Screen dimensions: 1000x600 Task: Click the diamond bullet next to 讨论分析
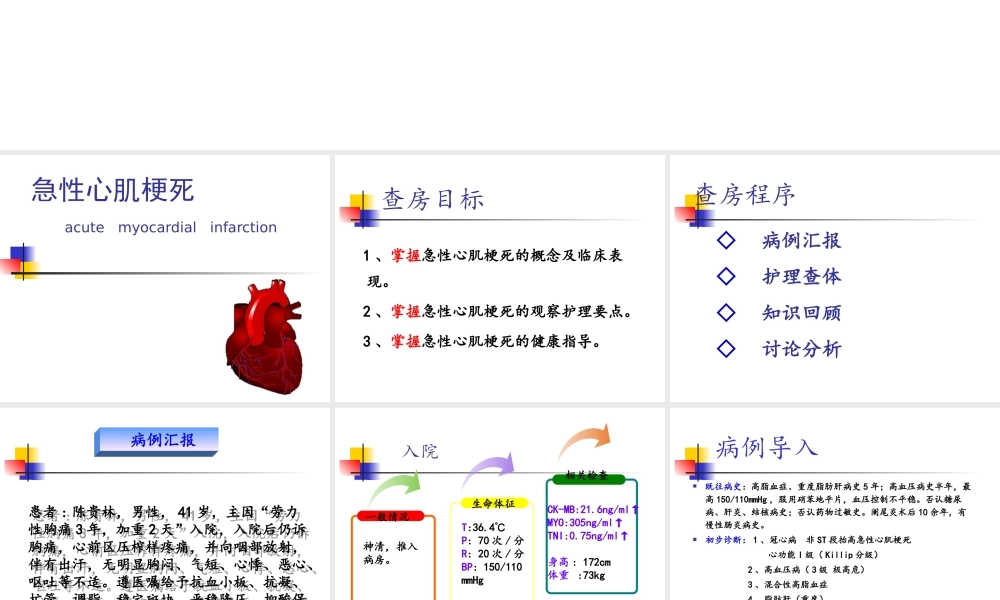(726, 348)
